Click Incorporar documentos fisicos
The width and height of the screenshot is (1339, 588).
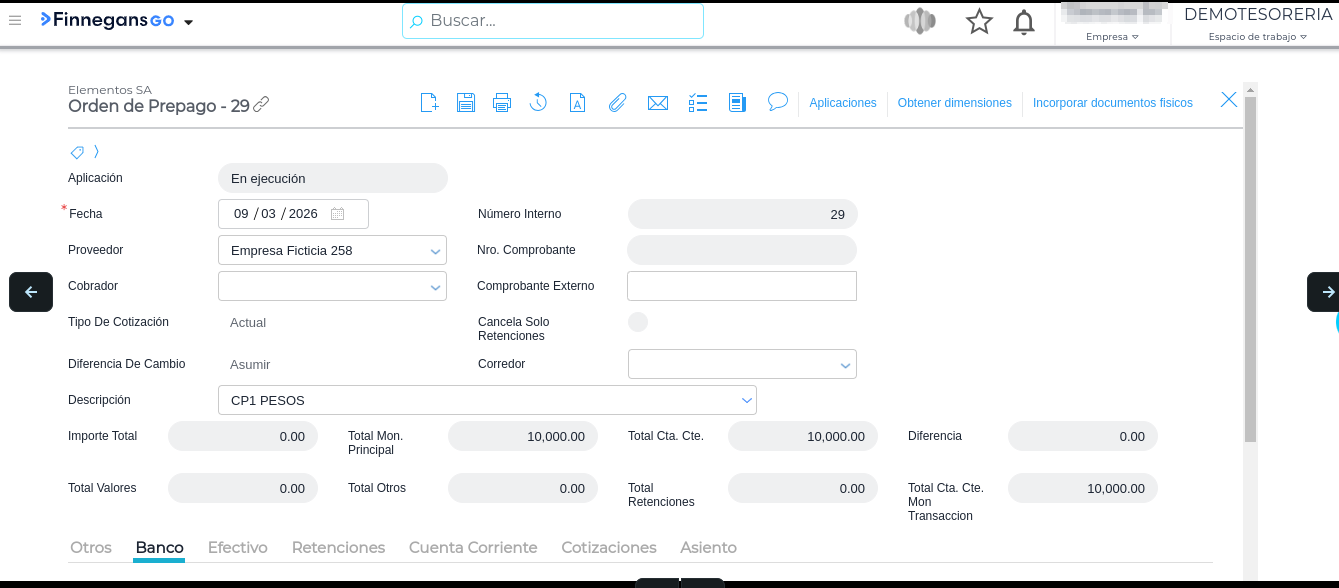tap(1112, 103)
